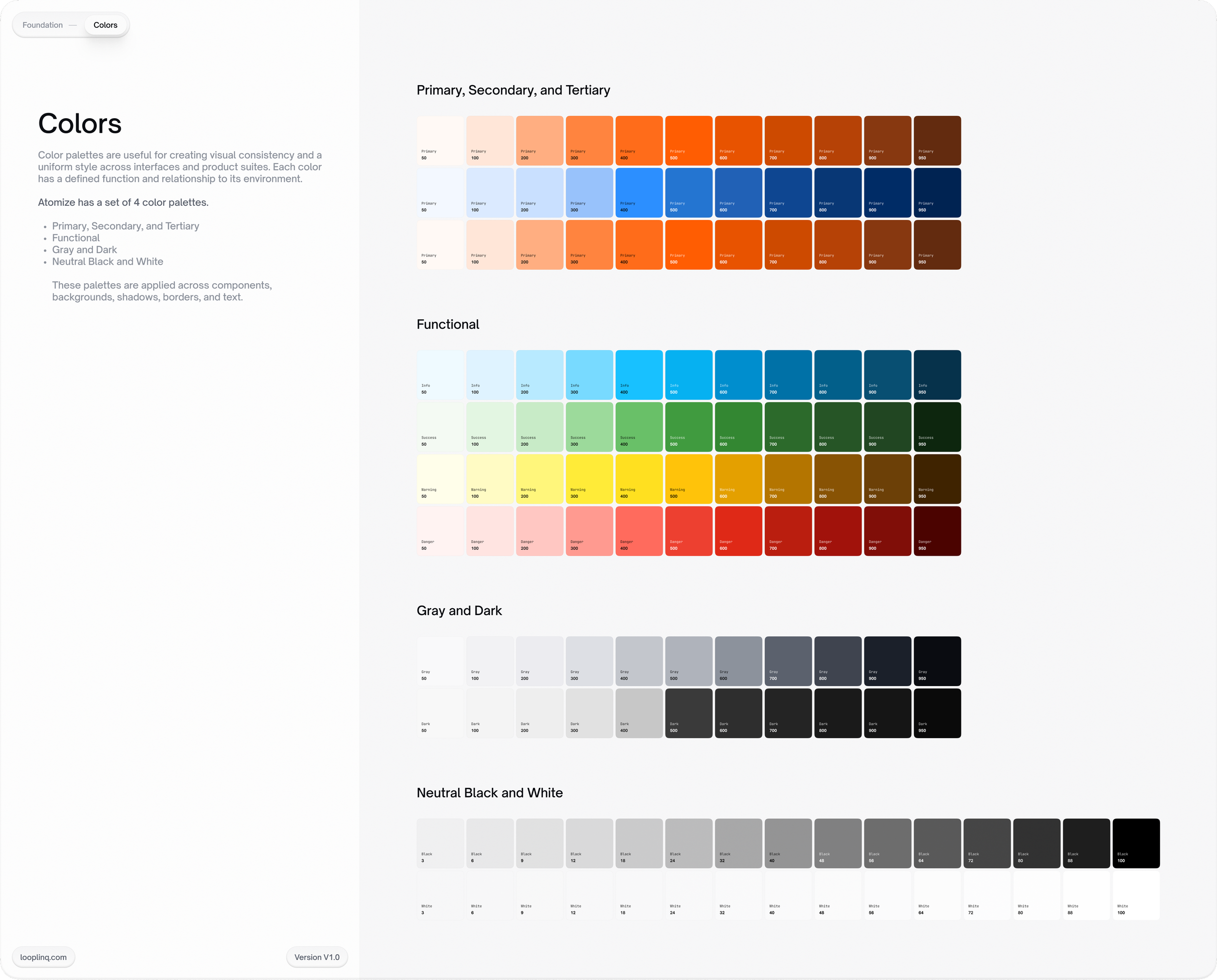This screenshot has height=980, width=1217.
Task: Pick the blue Primary 950 swatch
Action: (937, 193)
